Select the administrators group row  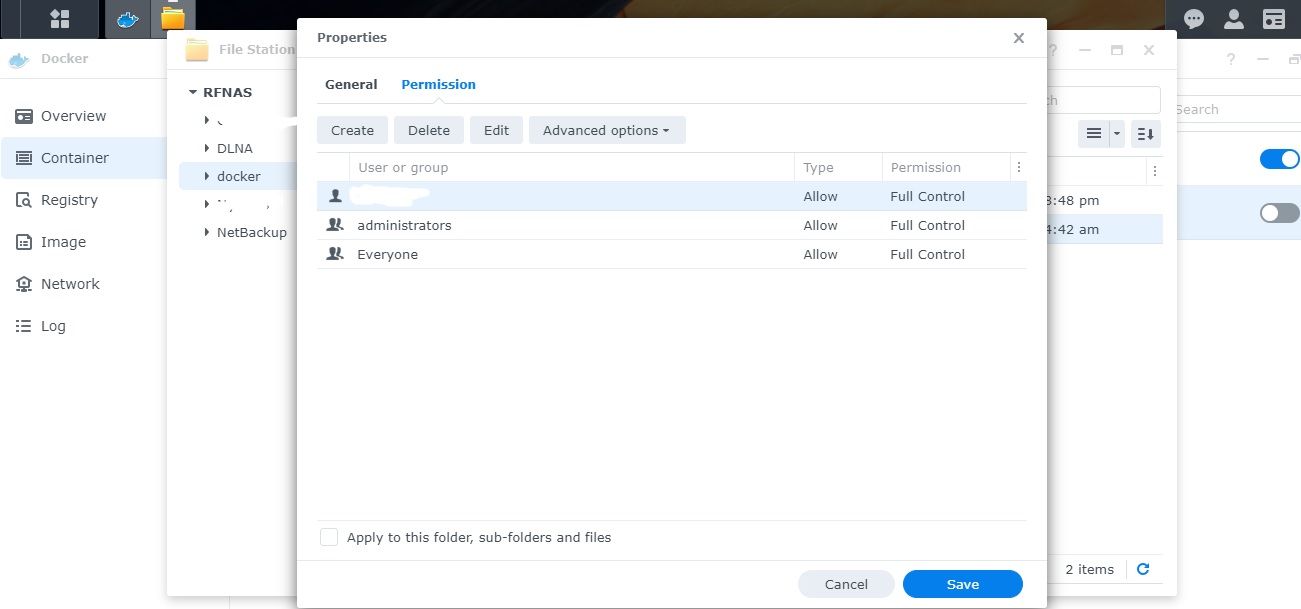672,225
